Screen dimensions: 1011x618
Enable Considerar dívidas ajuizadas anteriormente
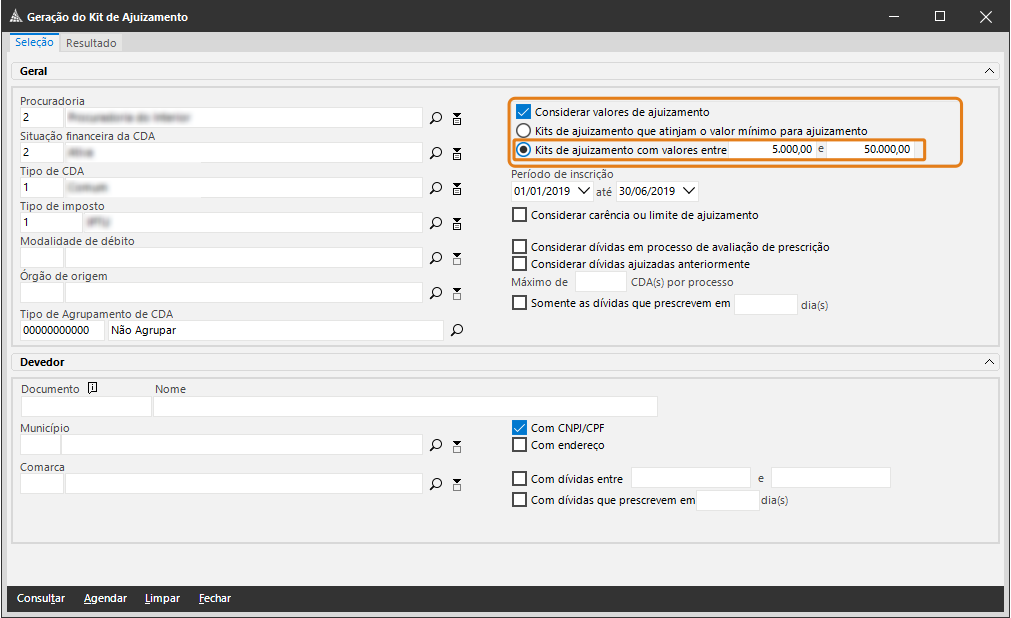coord(519,264)
